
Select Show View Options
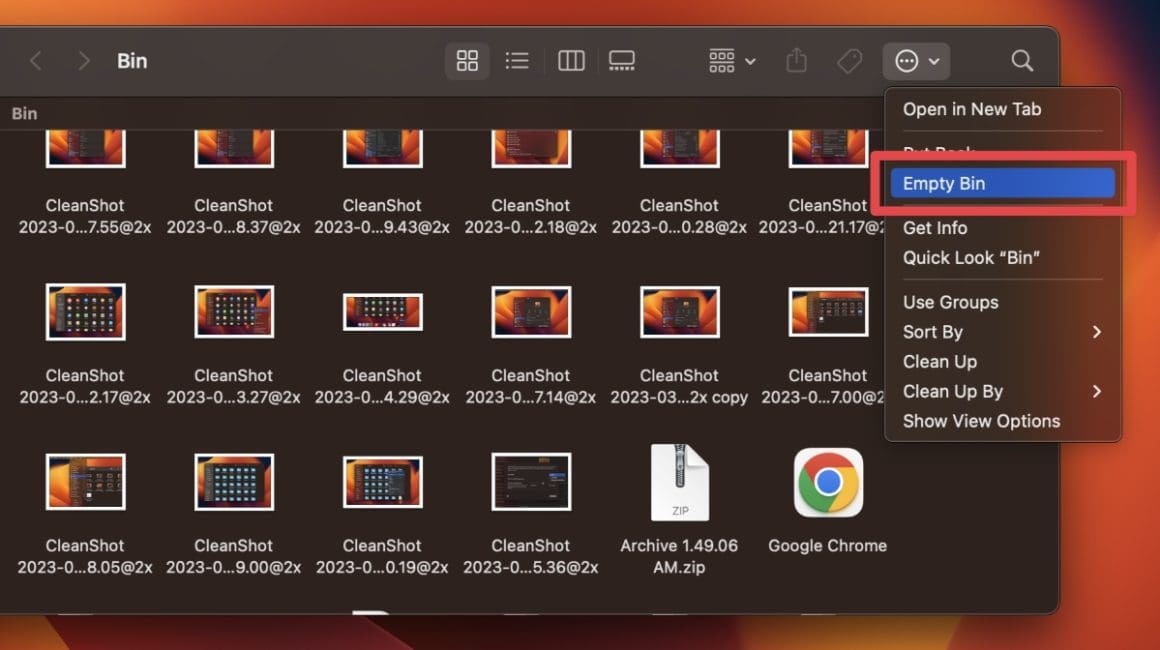coord(981,421)
